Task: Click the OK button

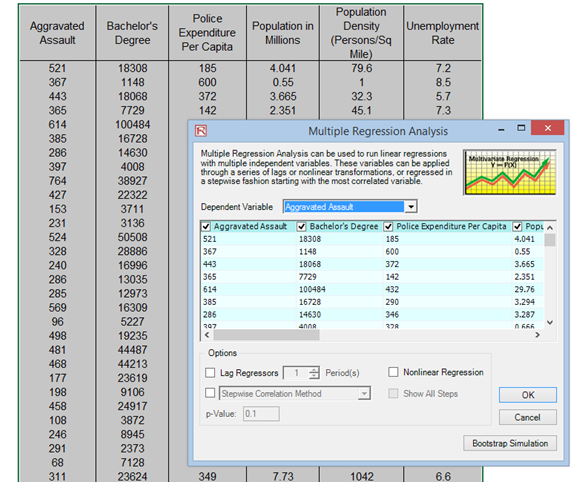Action: tap(528, 395)
